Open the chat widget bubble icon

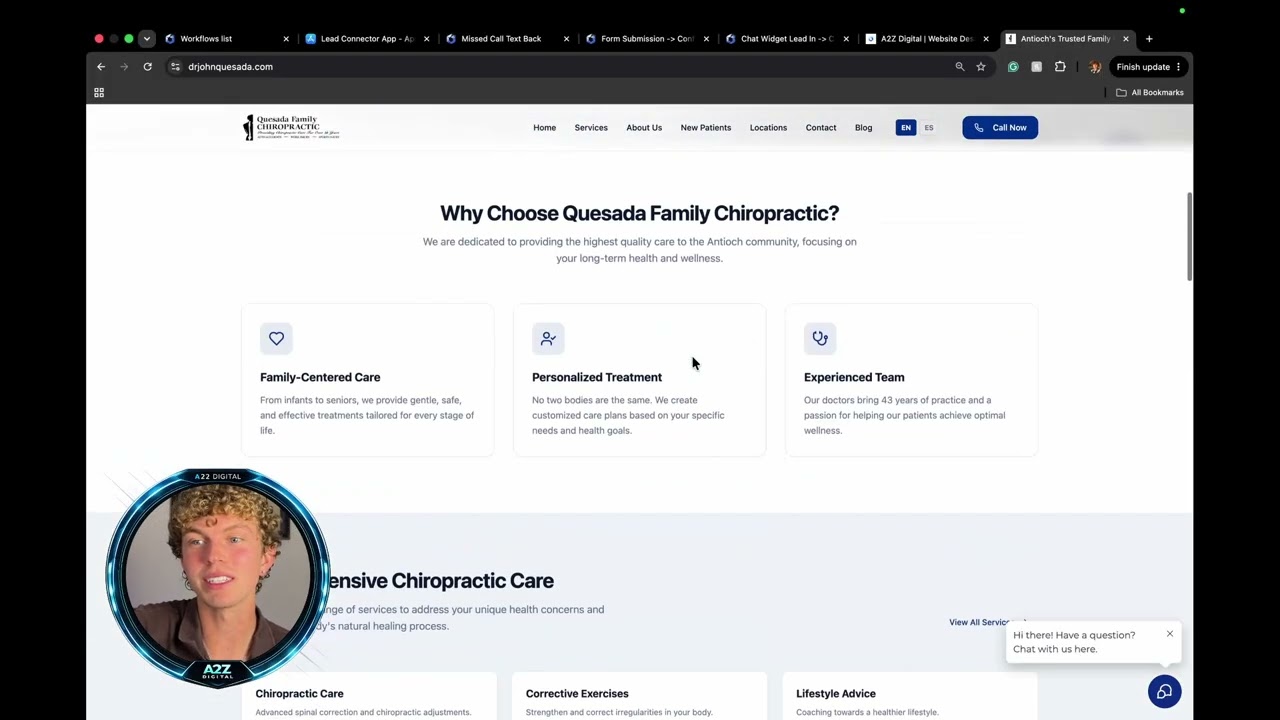(x=1164, y=692)
